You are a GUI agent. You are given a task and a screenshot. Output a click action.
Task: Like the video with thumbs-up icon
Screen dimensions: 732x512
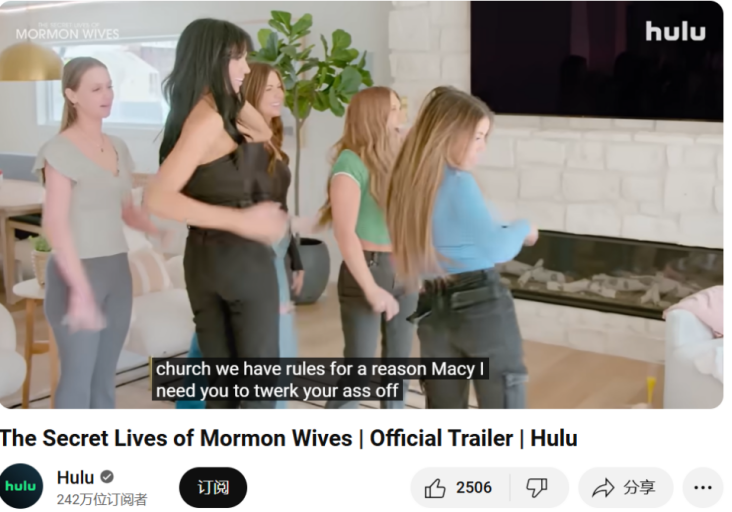[x=435, y=488]
